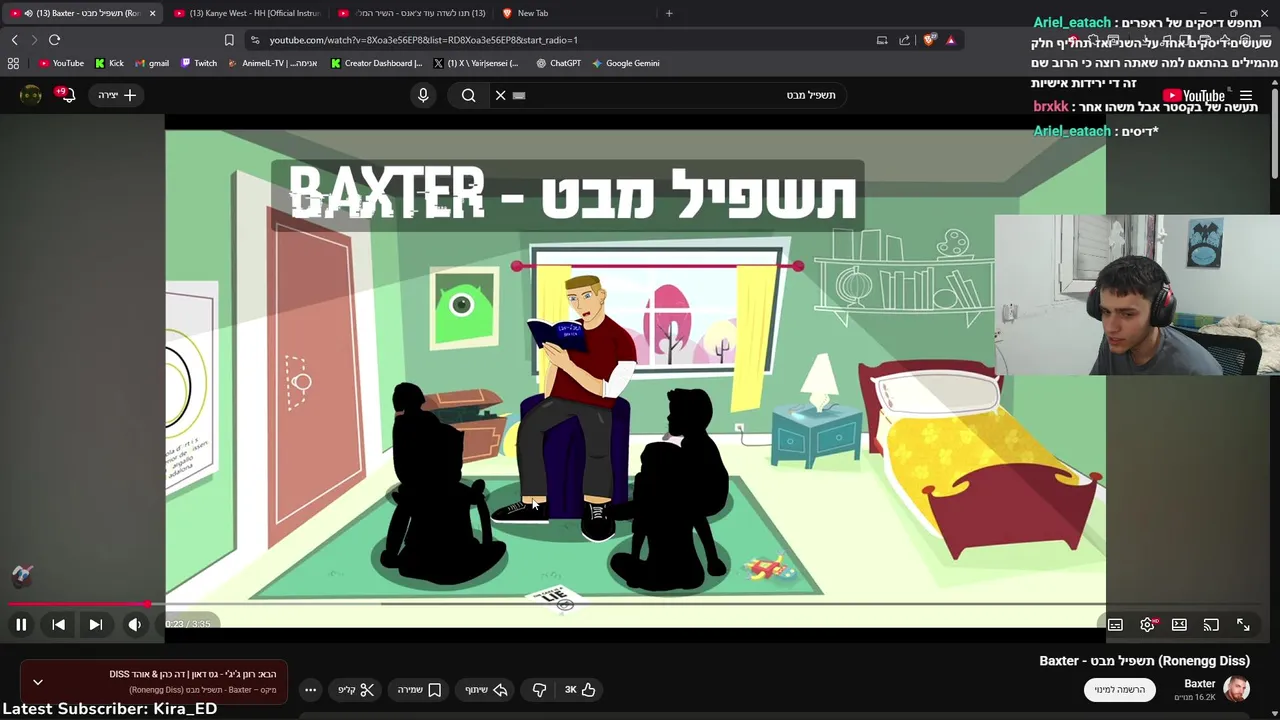The width and height of the screenshot is (1280, 720).
Task: Seek on the red video progress bar
Action: tap(640, 604)
